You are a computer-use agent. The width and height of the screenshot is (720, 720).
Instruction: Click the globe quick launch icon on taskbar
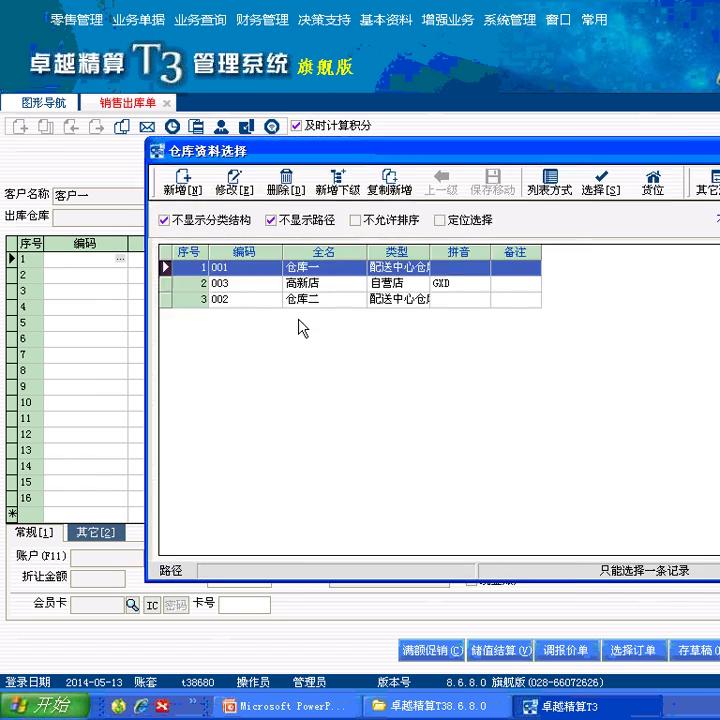point(118,706)
